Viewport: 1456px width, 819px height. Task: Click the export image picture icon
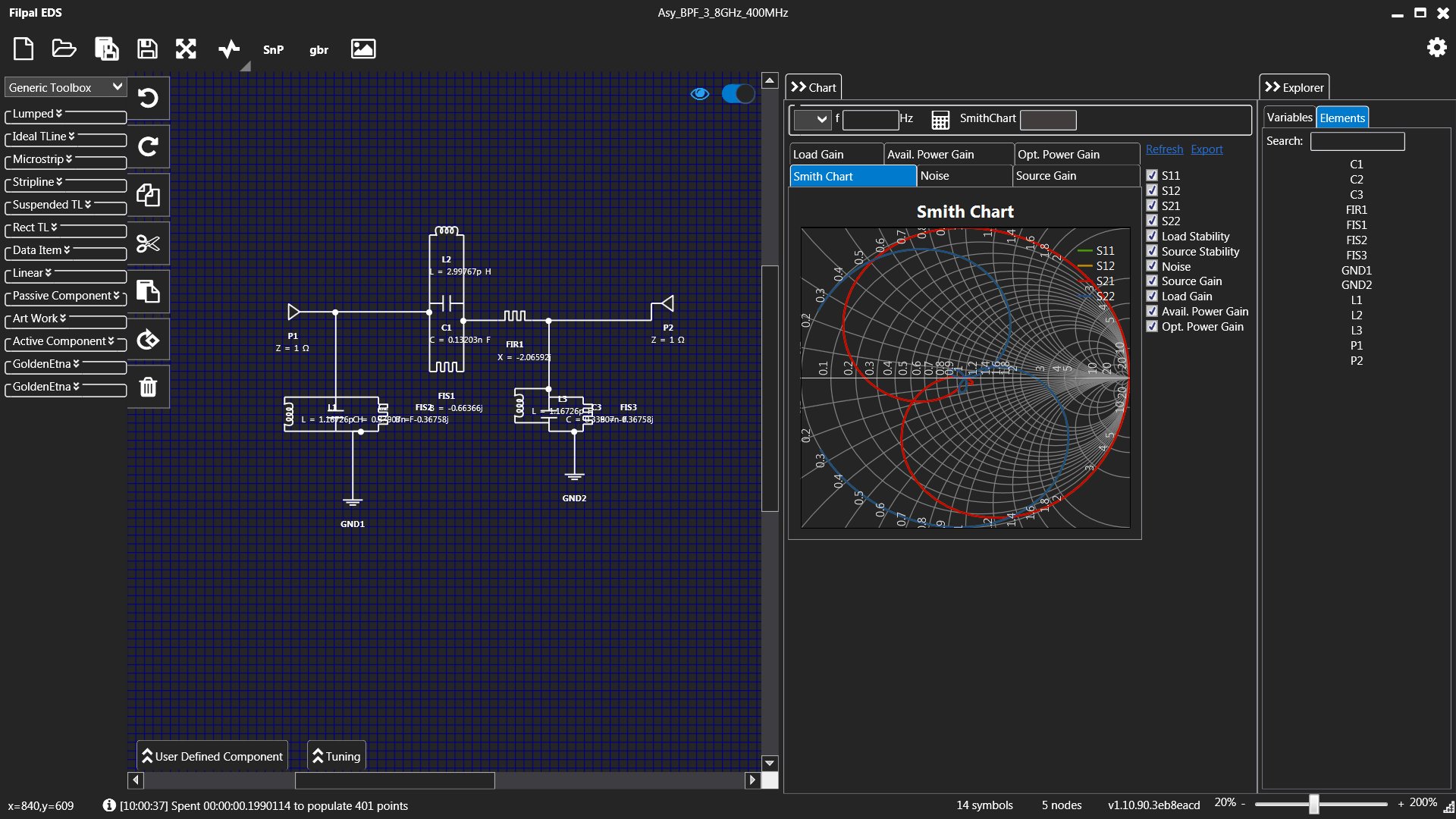point(363,49)
